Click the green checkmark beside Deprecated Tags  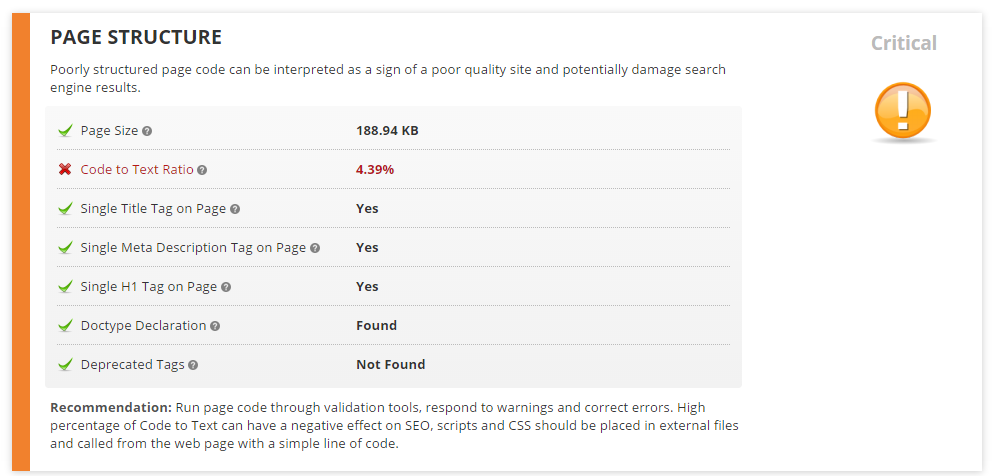pyautogui.click(x=65, y=365)
